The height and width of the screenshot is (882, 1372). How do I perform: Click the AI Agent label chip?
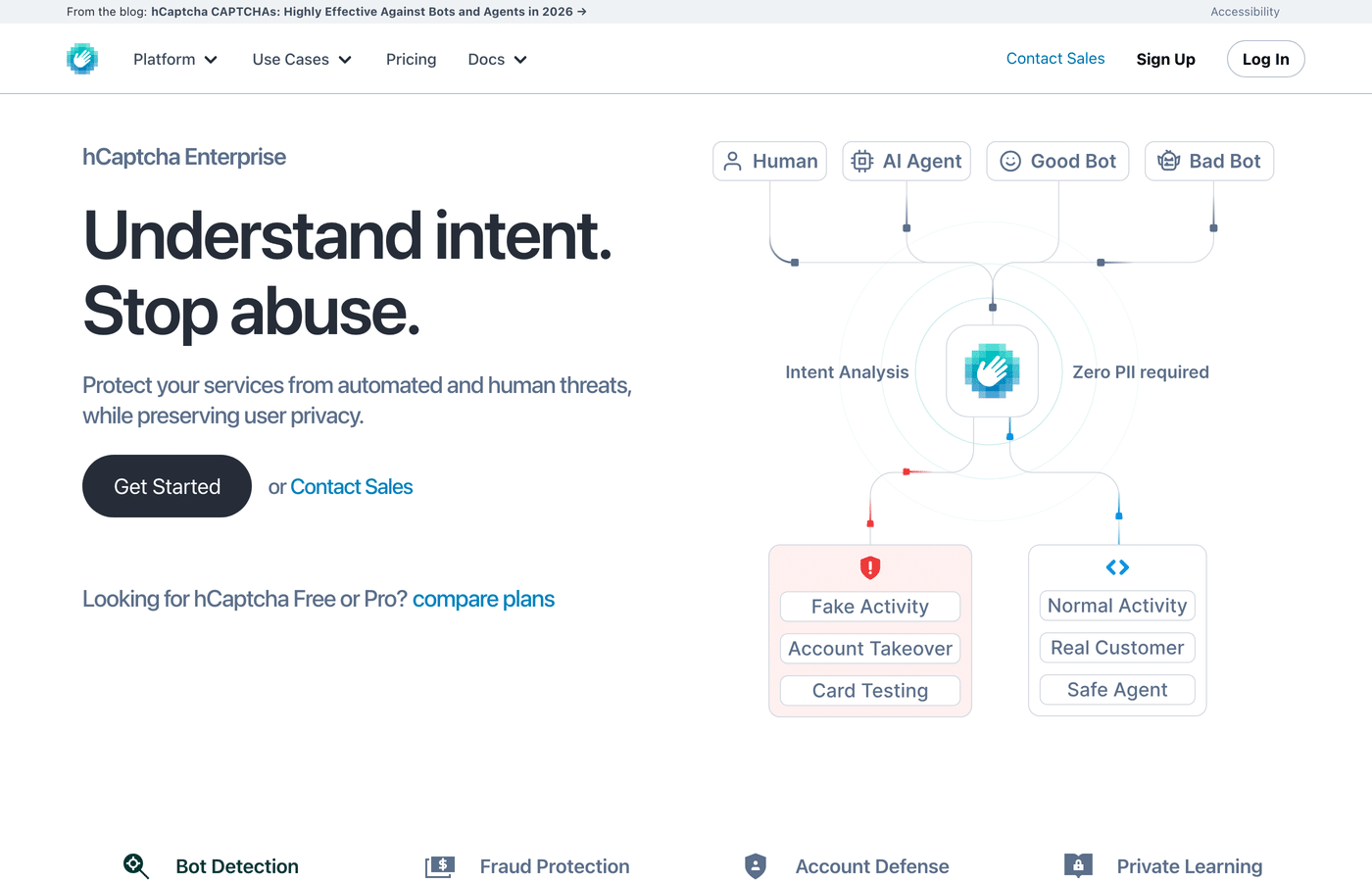[906, 162]
